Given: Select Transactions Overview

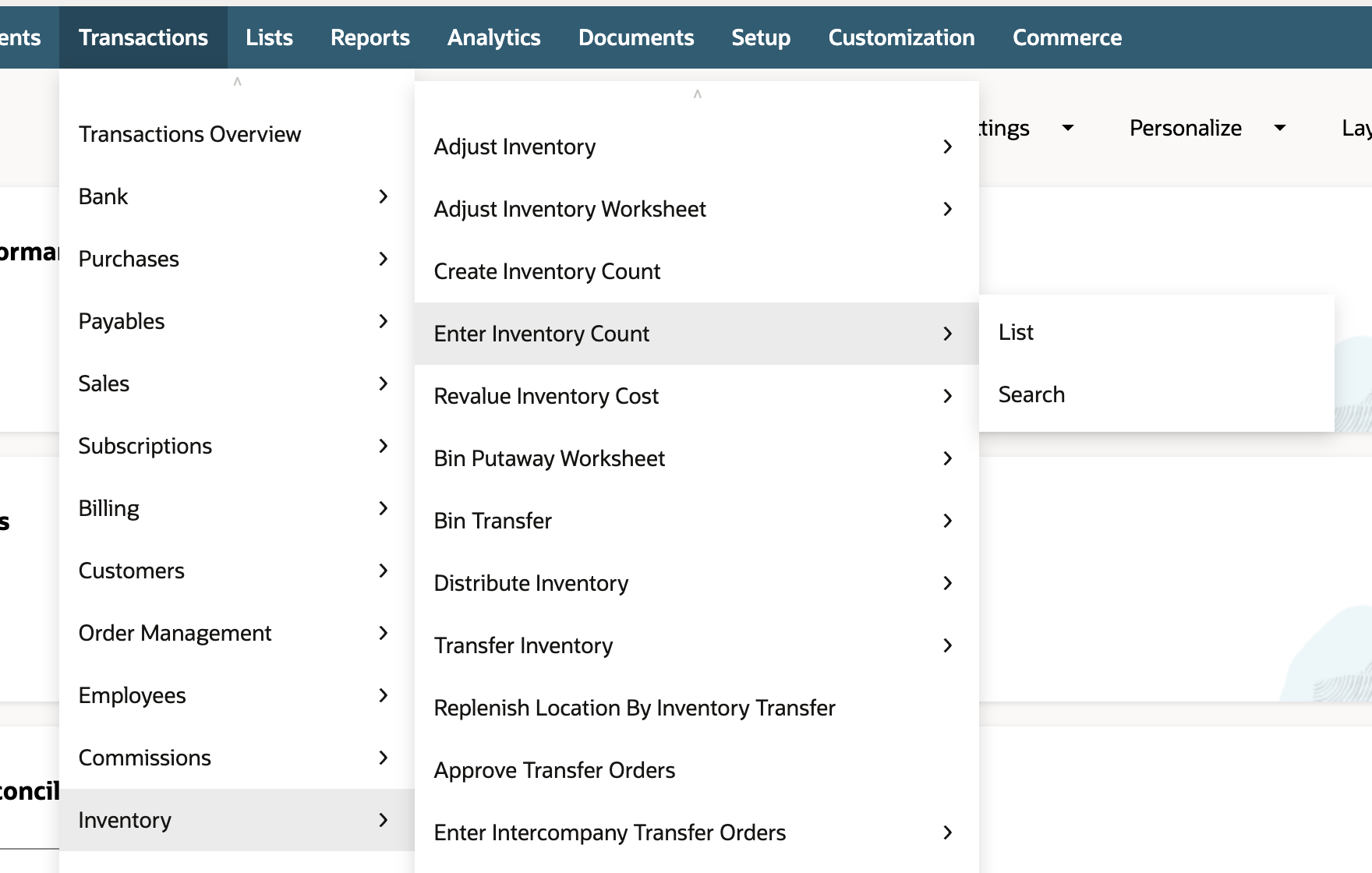Looking at the screenshot, I should coord(237,134).
